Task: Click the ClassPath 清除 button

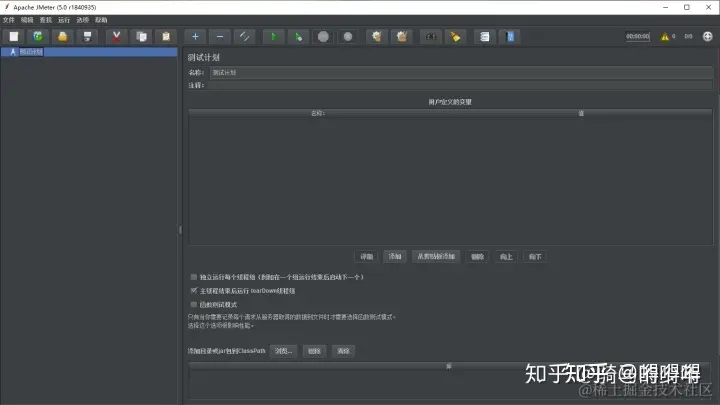Action: (343, 351)
